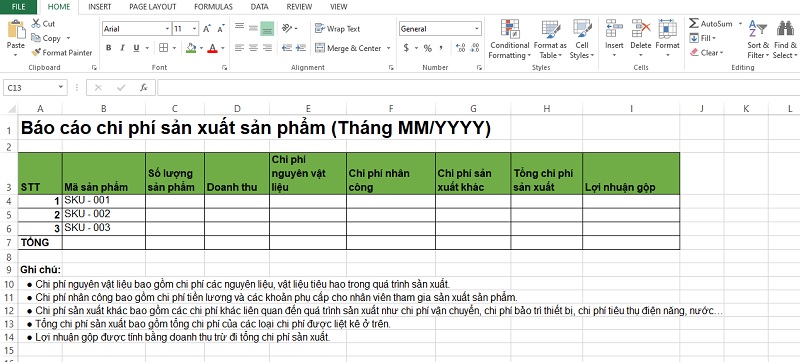Increase font size with larger A icon
This screenshot has width=800, height=362.
(x=207, y=29)
